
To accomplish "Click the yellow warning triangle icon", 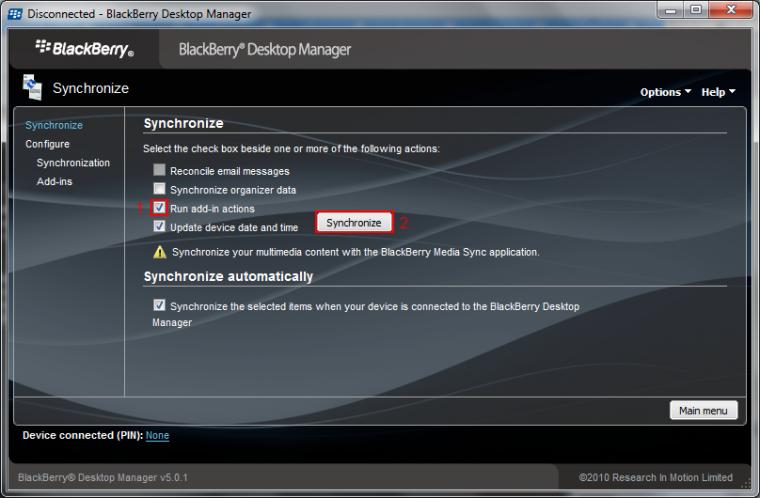I will pyautogui.click(x=159, y=252).
